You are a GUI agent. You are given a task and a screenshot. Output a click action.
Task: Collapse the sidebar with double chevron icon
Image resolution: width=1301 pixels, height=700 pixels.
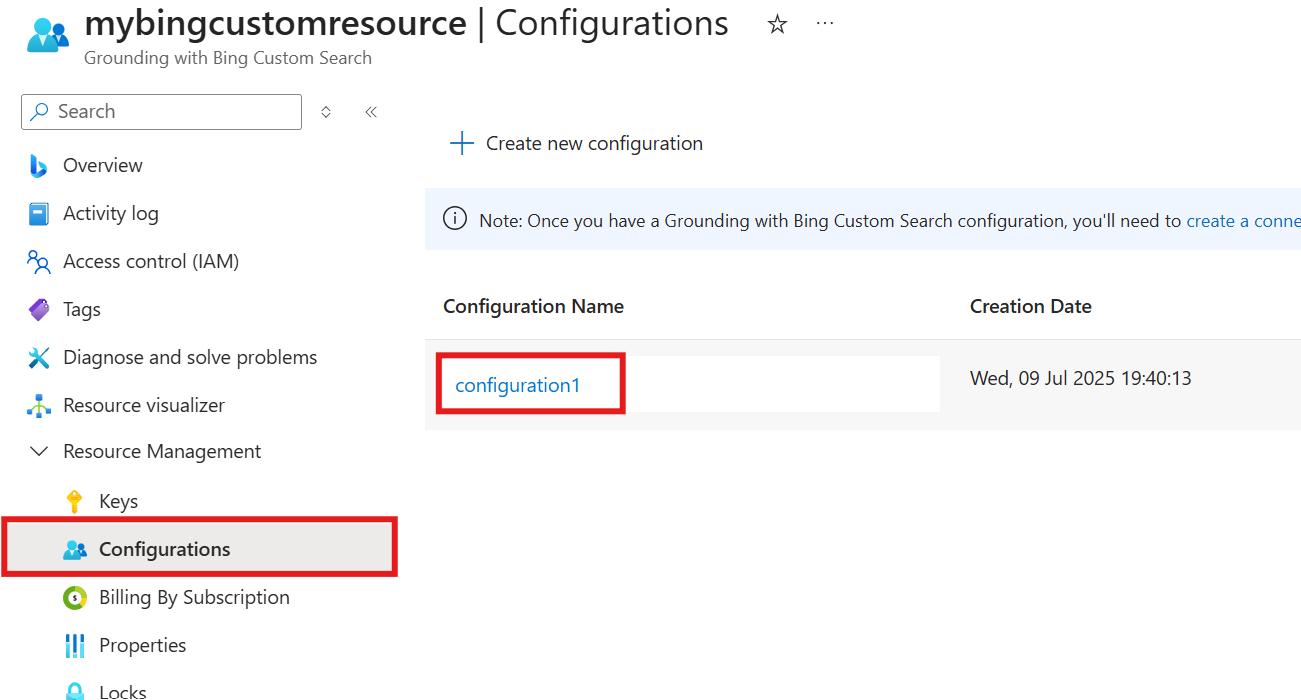pos(371,112)
